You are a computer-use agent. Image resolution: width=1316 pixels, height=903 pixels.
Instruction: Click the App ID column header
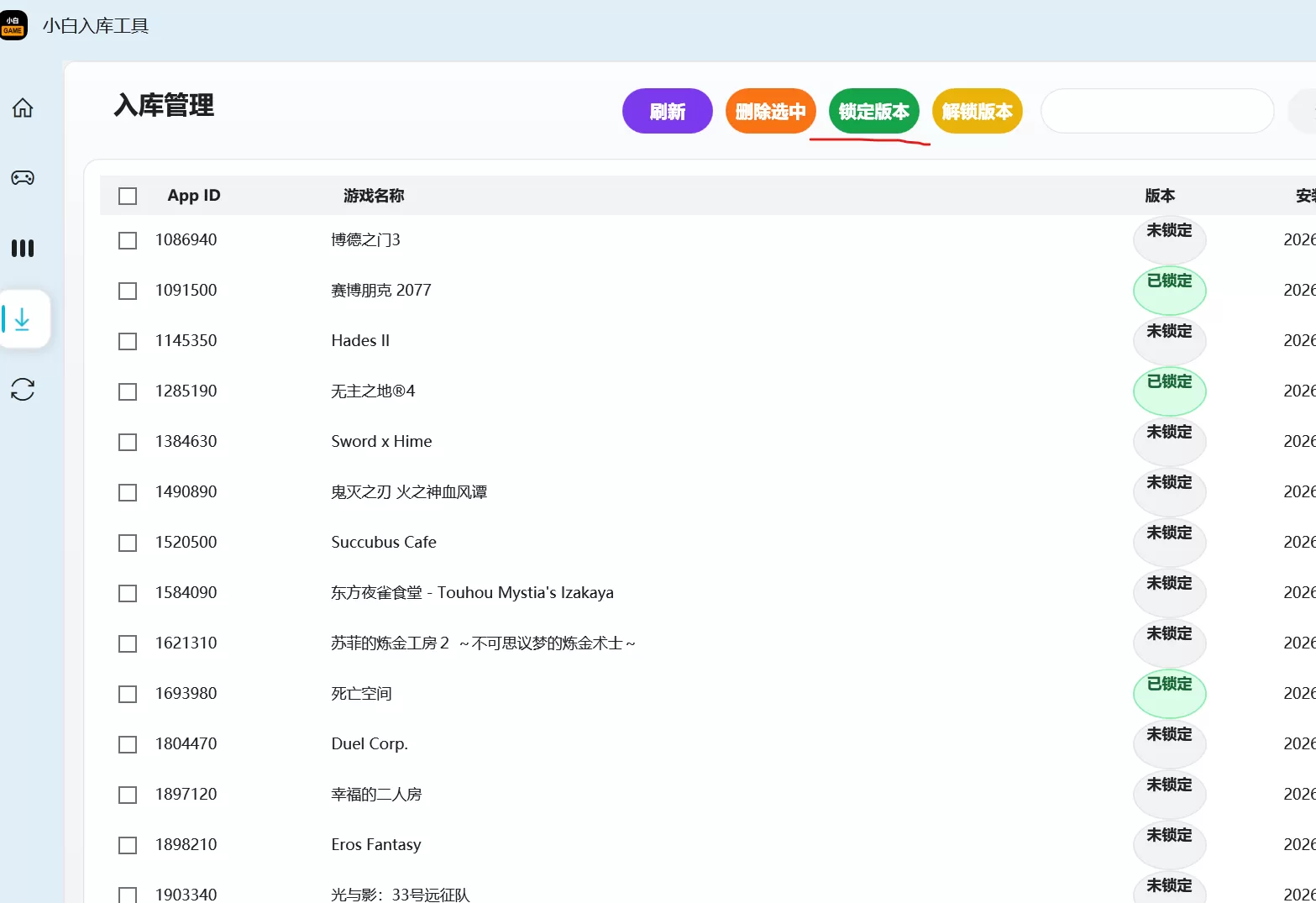[x=193, y=195]
